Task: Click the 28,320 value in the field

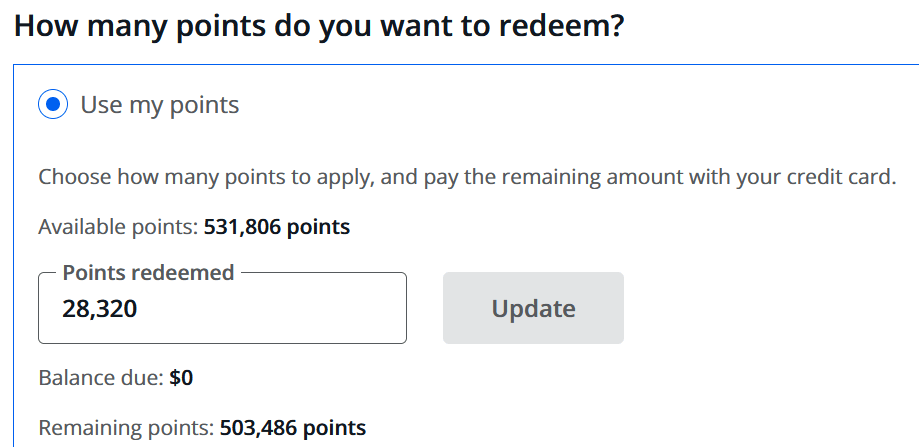Action: (x=99, y=310)
